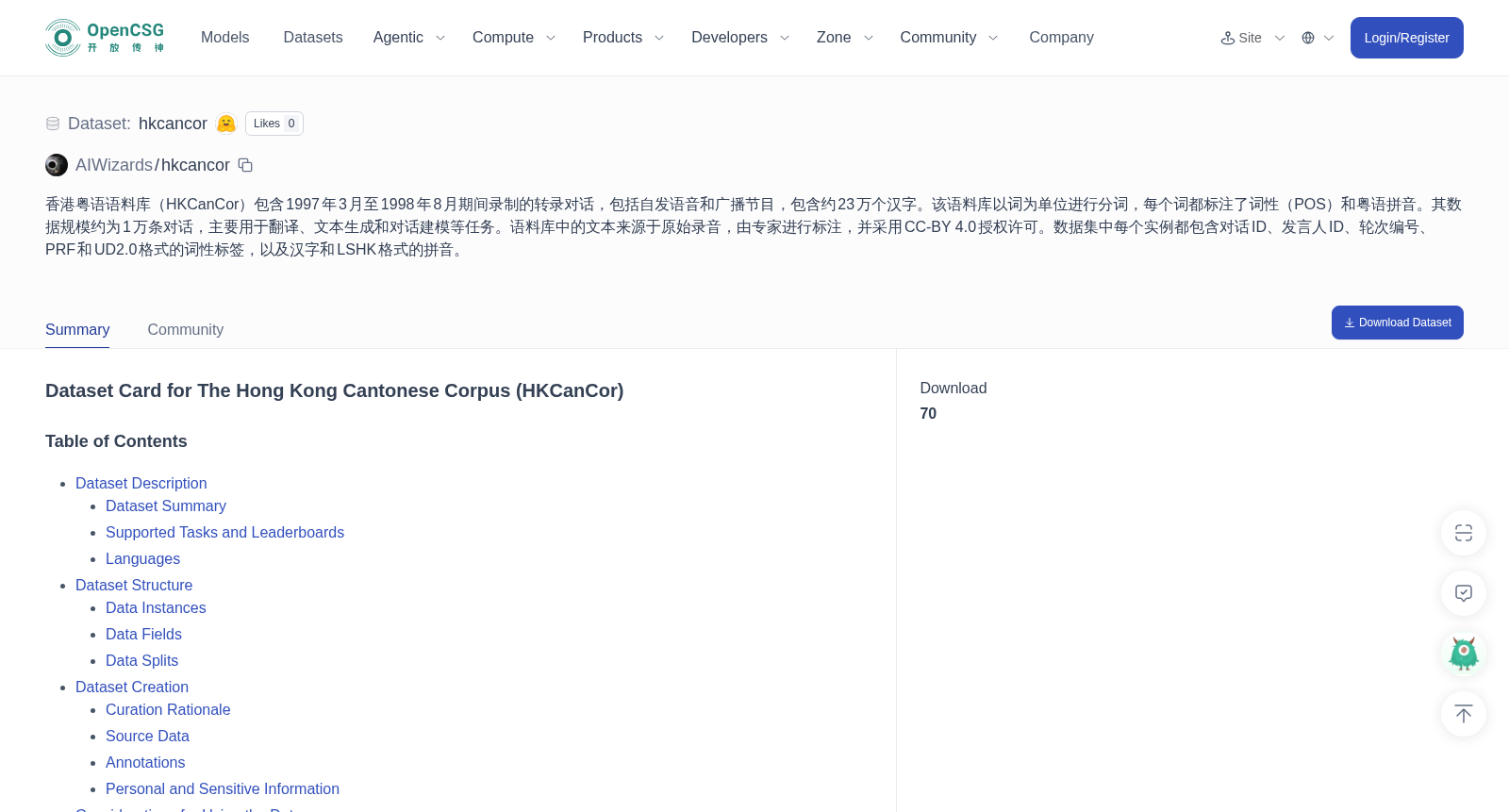This screenshot has width=1509, height=812.
Task: Open Personal and Sensitive Information link
Action: [223, 788]
